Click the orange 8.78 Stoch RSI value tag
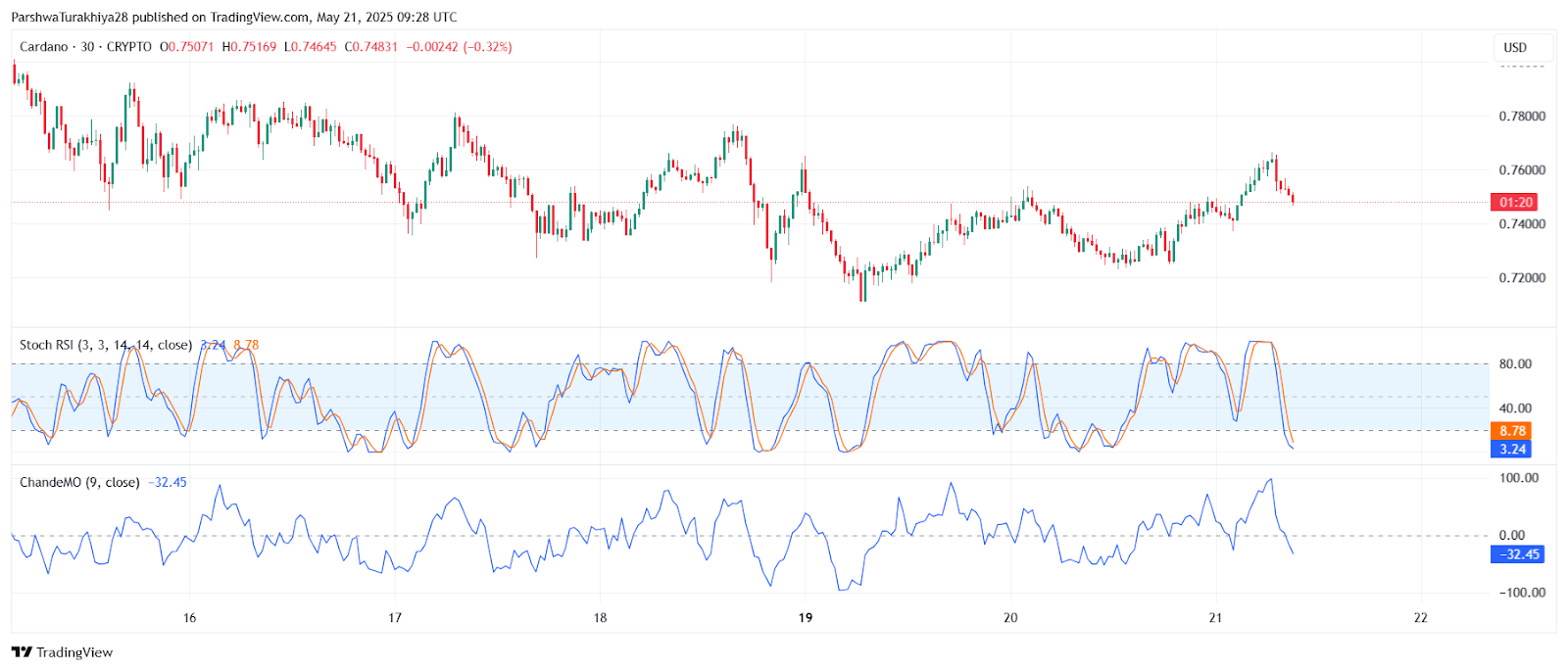The width and height of the screenshot is (1568, 671). coord(1512,431)
